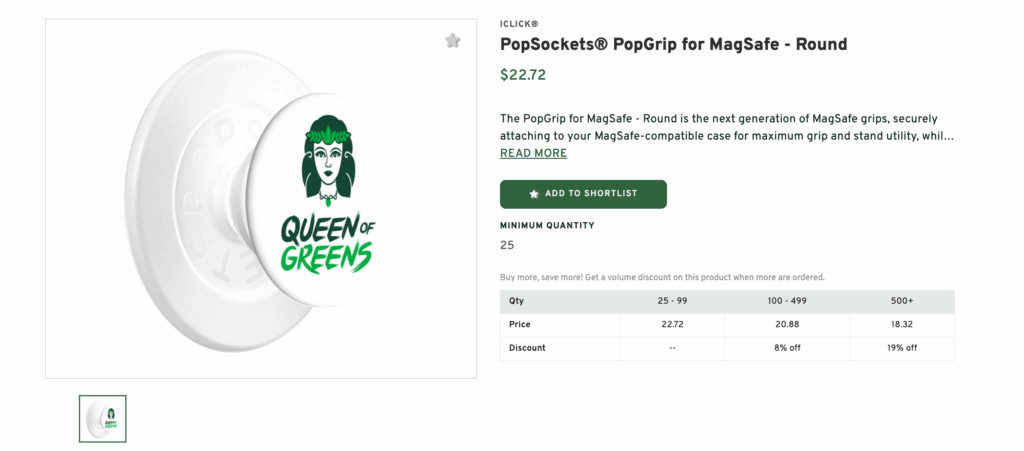Click the $22.72 product price
1024x451 pixels.
[x=523, y=74]
